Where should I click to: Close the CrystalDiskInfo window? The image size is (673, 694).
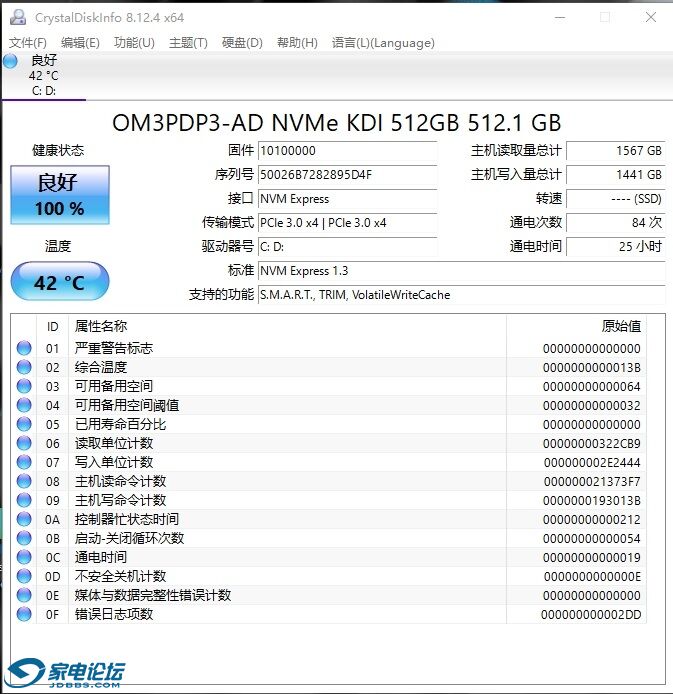coord(650,17)
